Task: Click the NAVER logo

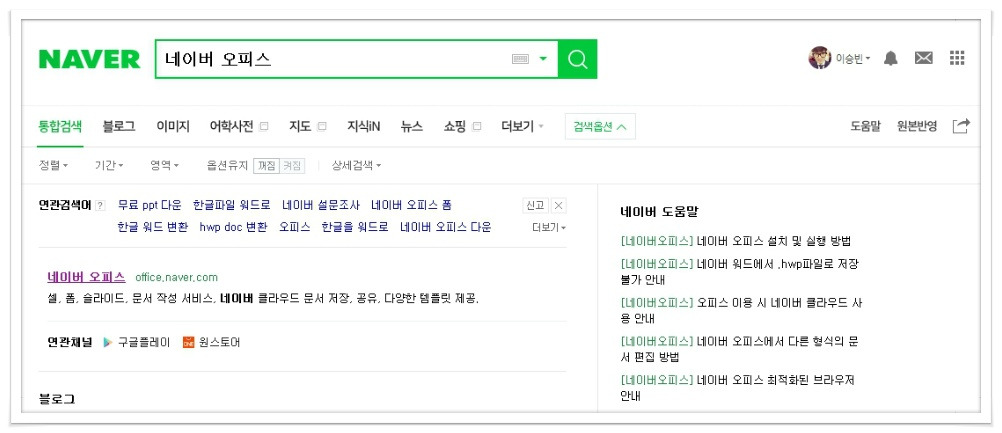Action: pos(89,59)
